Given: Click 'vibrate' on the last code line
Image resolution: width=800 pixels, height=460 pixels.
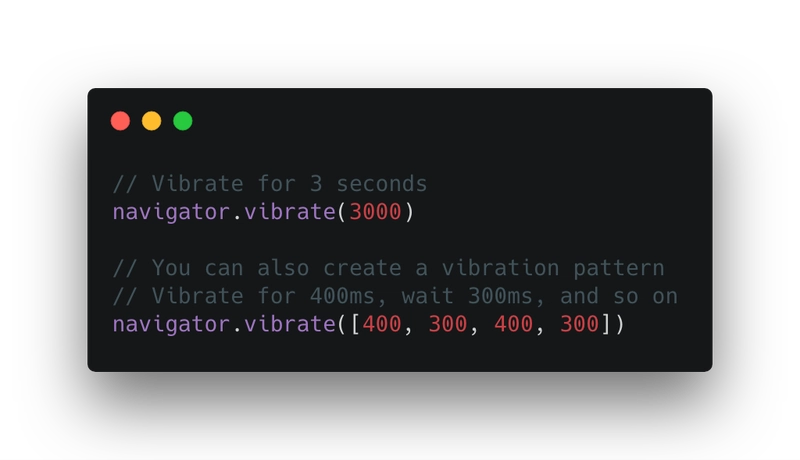Looking at the screenshot, I should 290,324.
